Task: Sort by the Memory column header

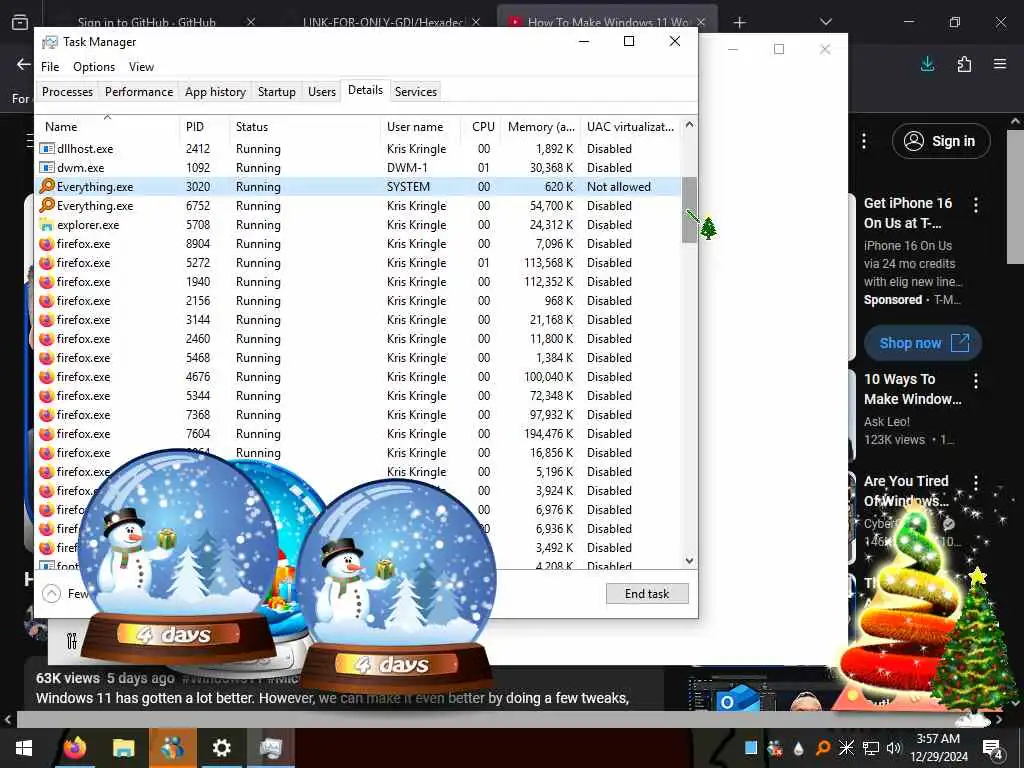Action: (541, 127)
